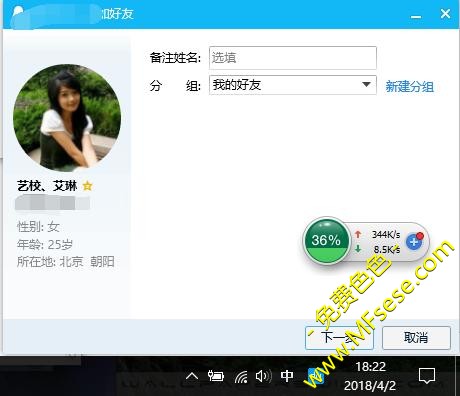Minimize the add friend window

(x=416, y=14)
